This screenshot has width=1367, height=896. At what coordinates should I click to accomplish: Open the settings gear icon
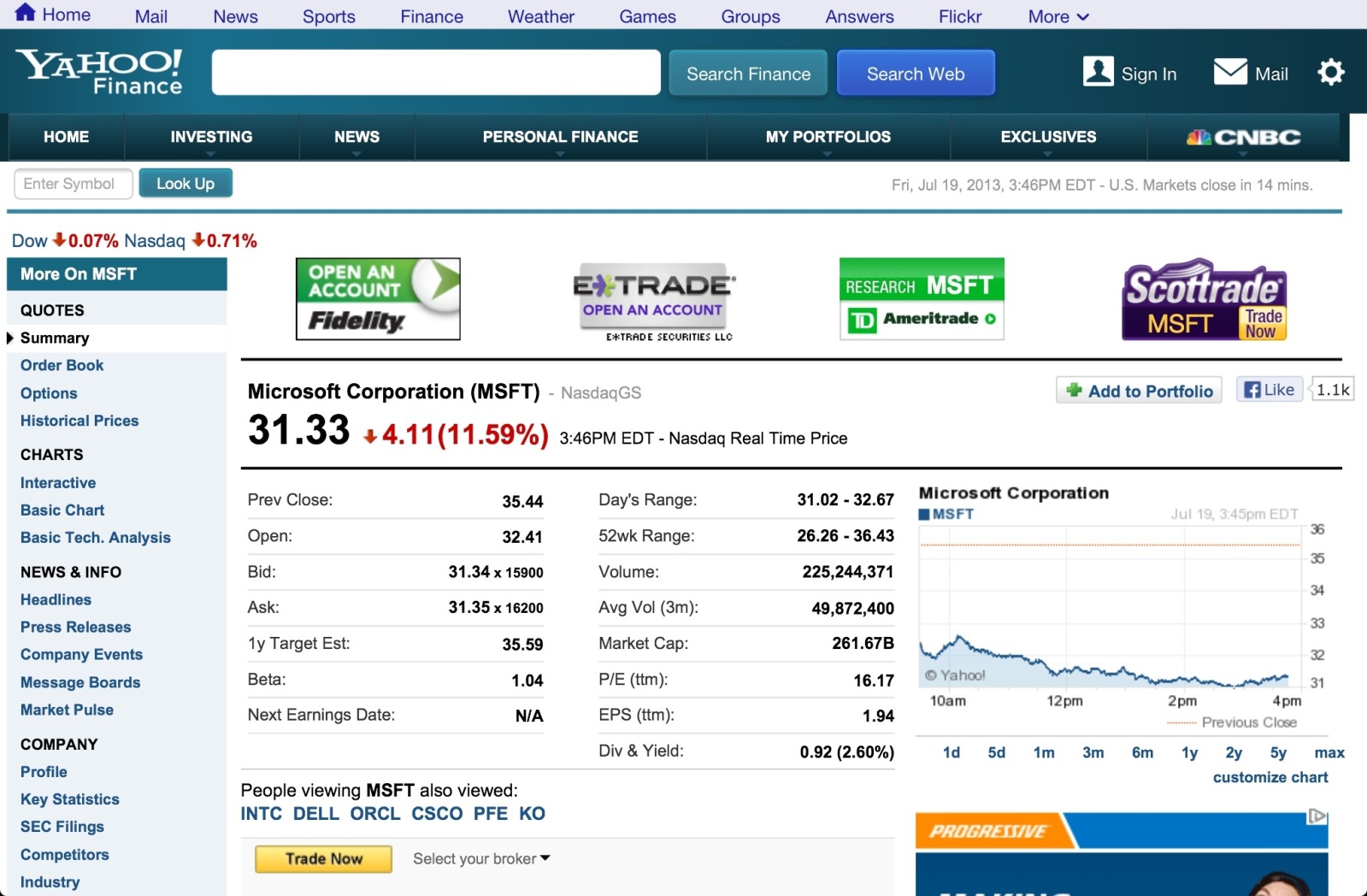point(1330,73)
